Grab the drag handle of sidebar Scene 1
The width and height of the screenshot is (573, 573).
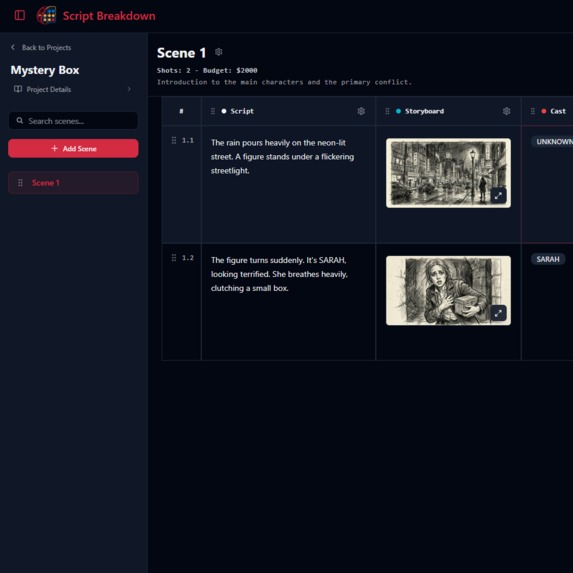(x=20, y=183)
